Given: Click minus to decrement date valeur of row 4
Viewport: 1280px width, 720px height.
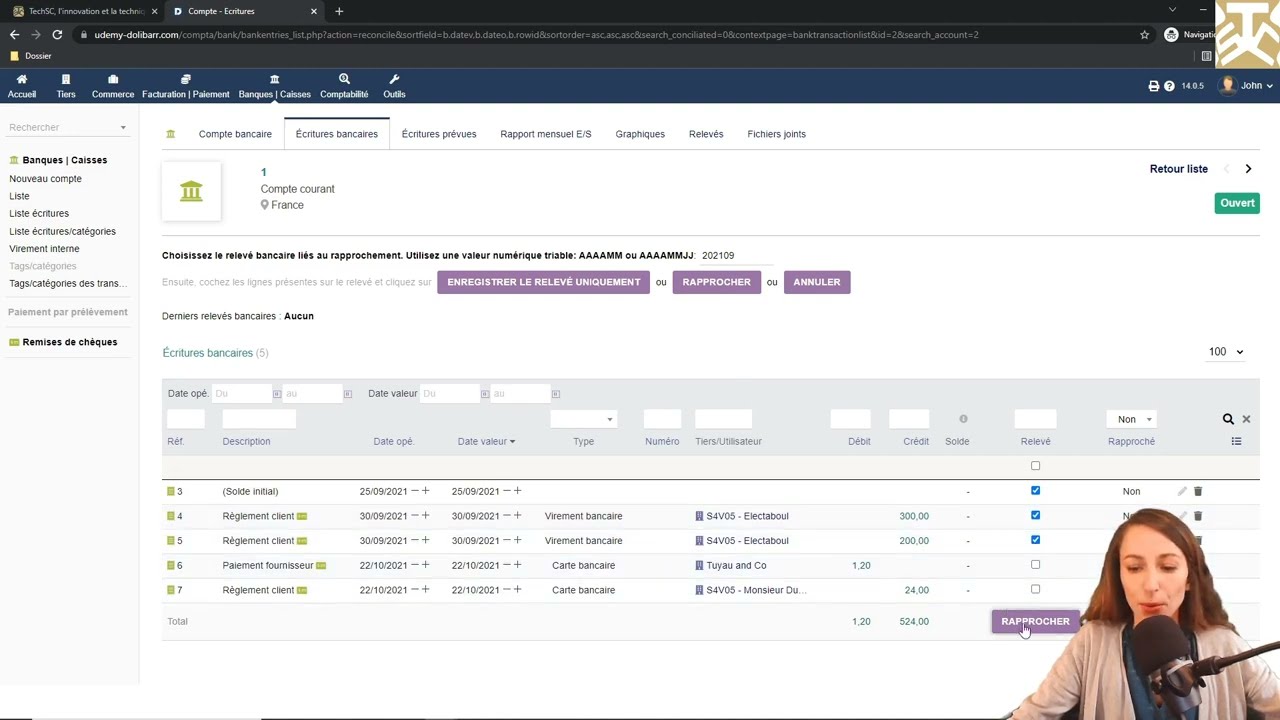Looking at the screenshot, I should [507, 516].
